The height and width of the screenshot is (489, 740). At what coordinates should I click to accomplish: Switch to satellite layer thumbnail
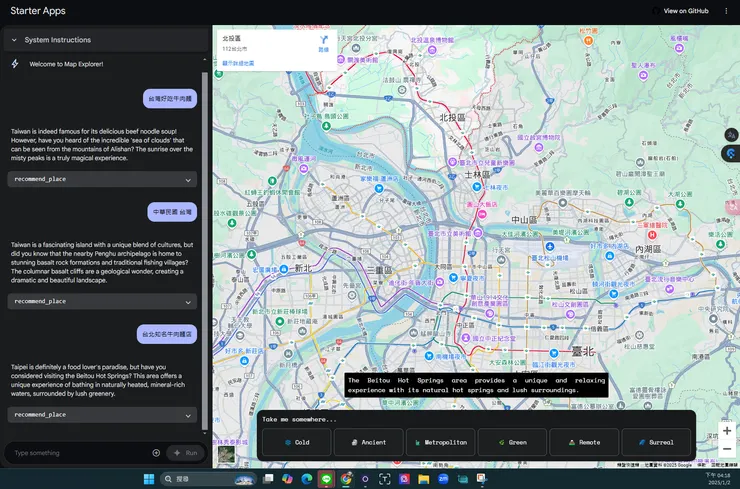click(x=227, y=455)
